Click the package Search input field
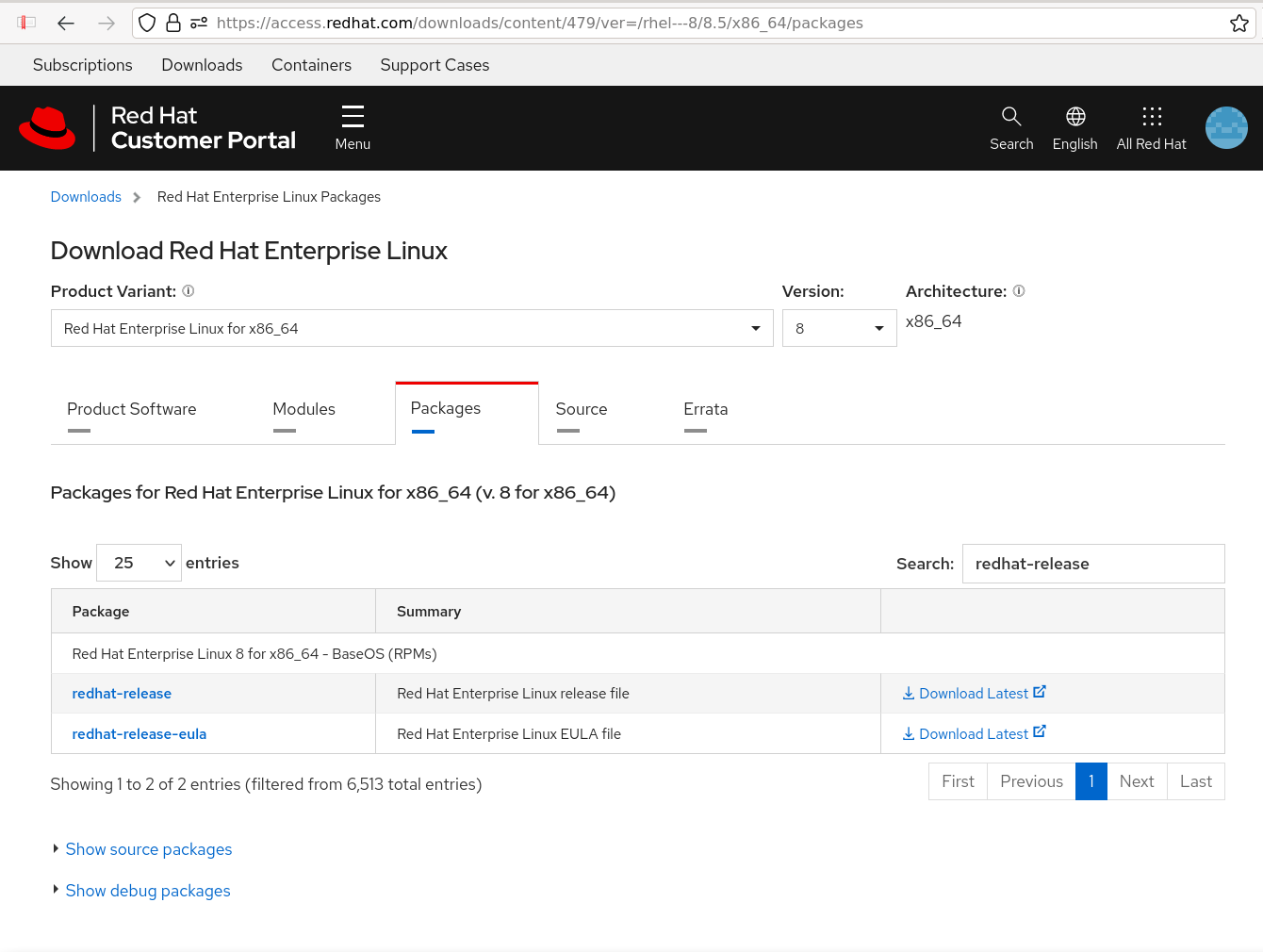The width and height of the screenshot is (1263, 952). [x=1092, y=564]
